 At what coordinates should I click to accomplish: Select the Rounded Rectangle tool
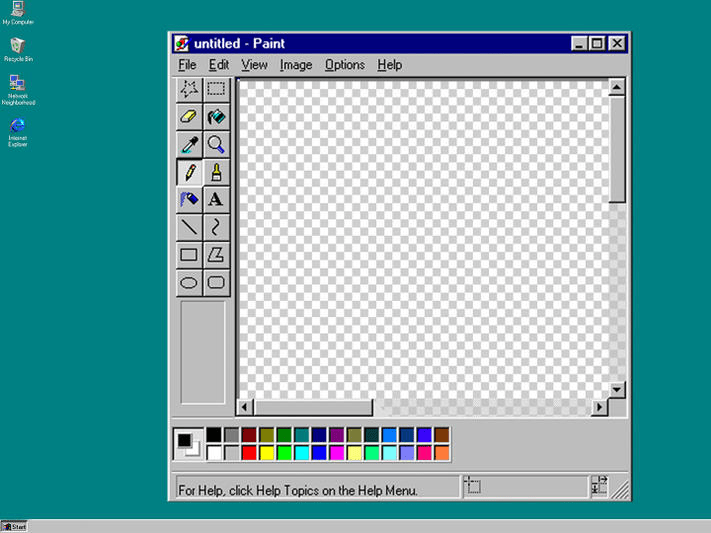(216, 283)
